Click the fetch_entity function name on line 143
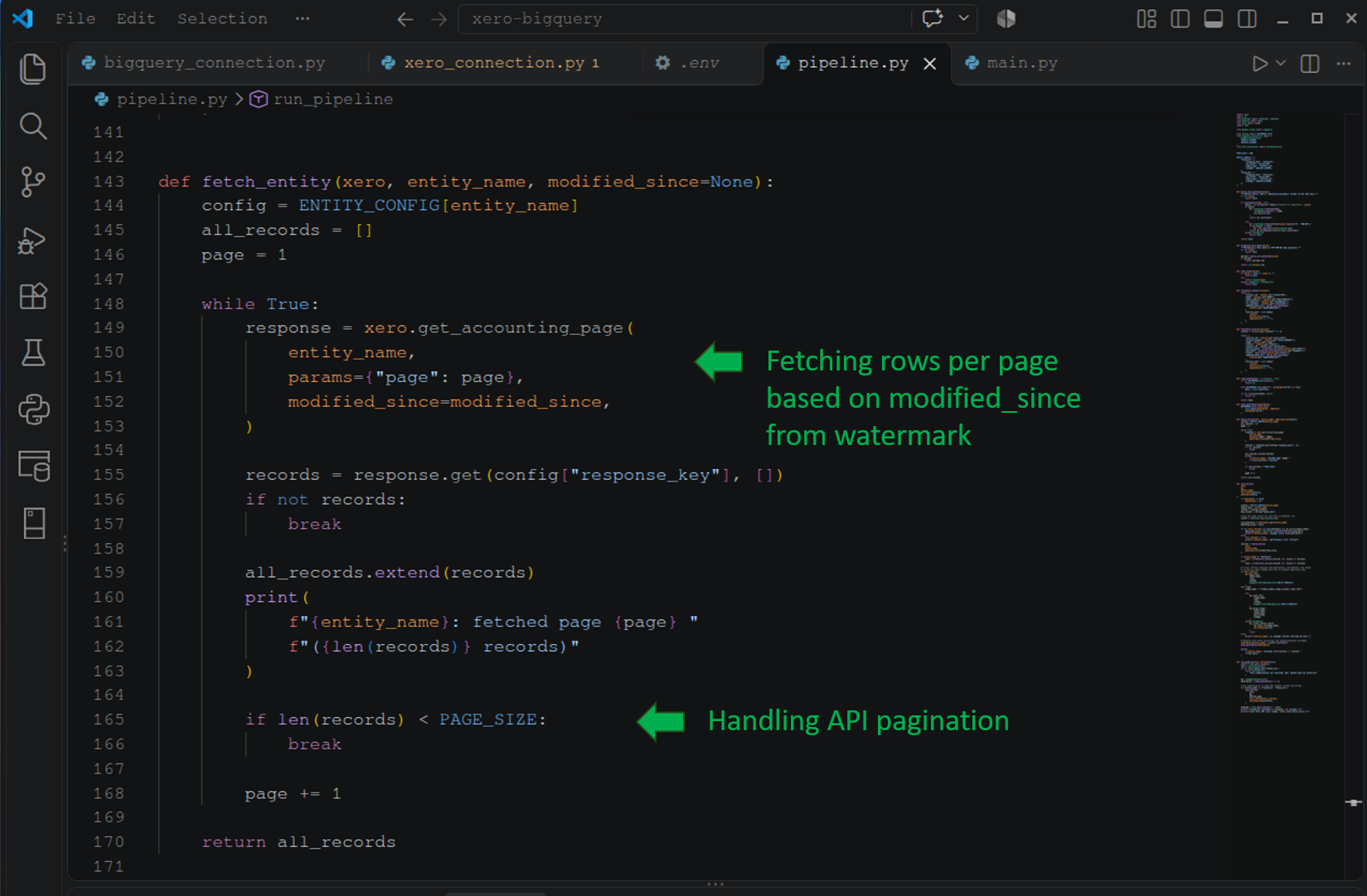This screenshot has width=1367, height=896. point(266,182)
